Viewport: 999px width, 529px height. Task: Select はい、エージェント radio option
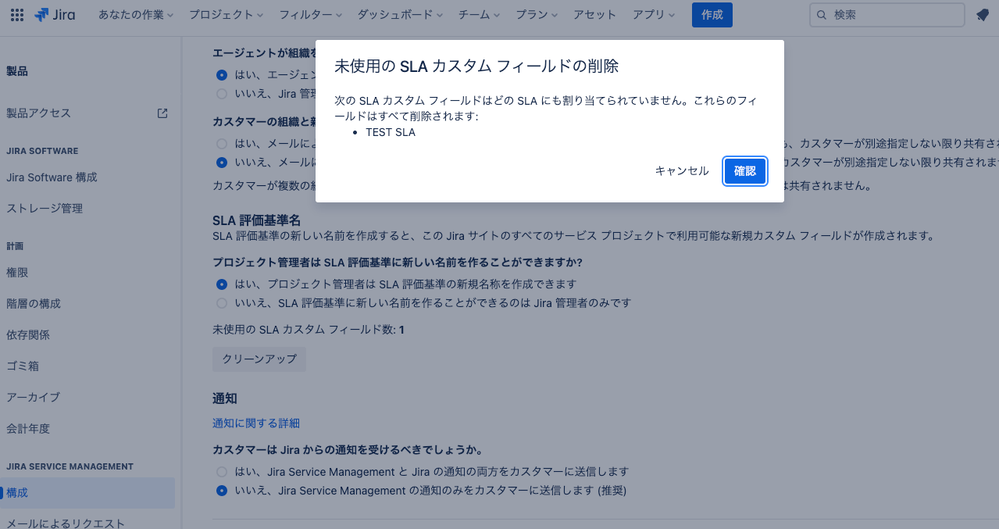point(222,75)
